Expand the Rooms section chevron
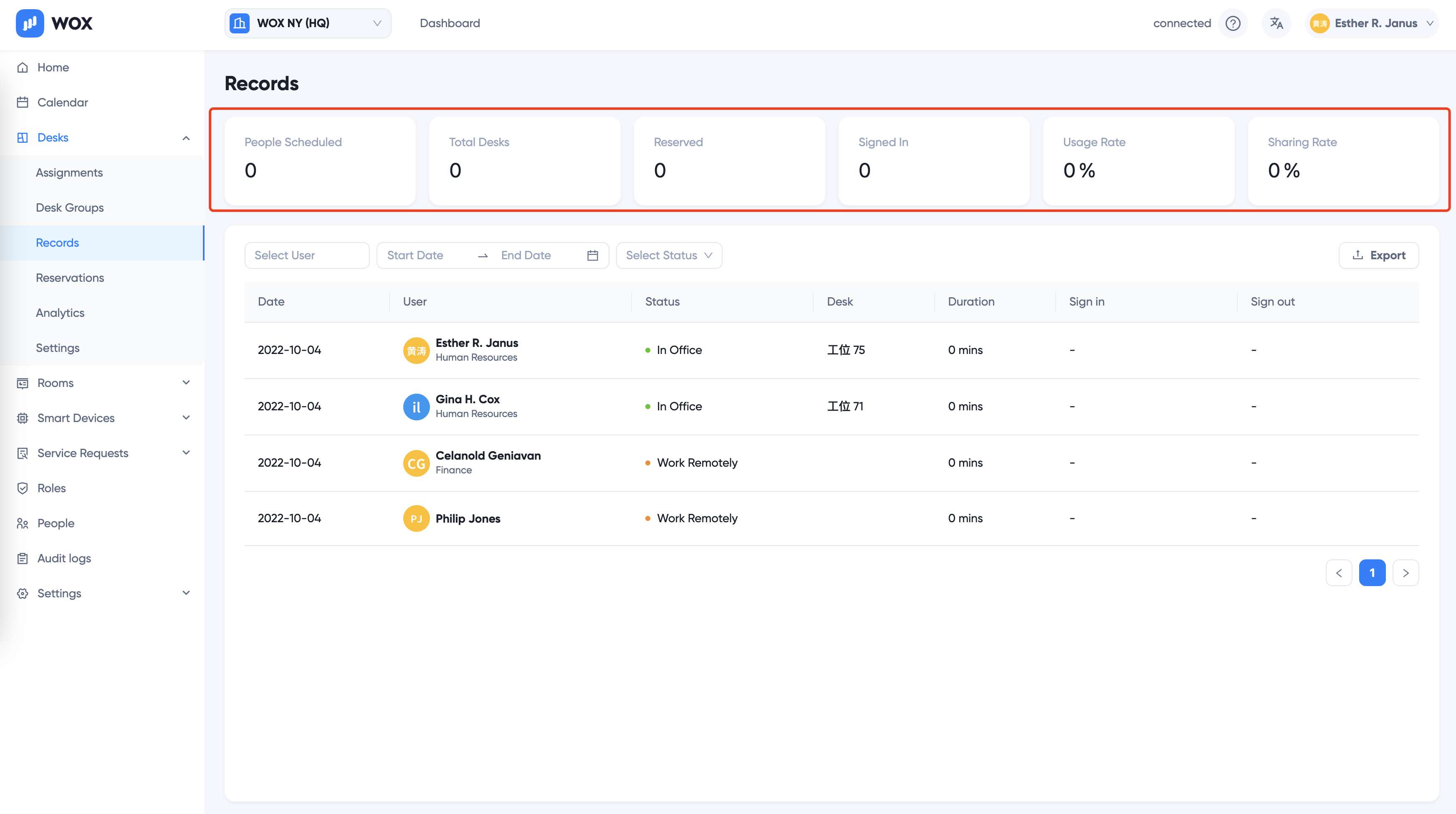Image resolution: width=1456 pixels, height=814 pixels. tap(186, 383)
